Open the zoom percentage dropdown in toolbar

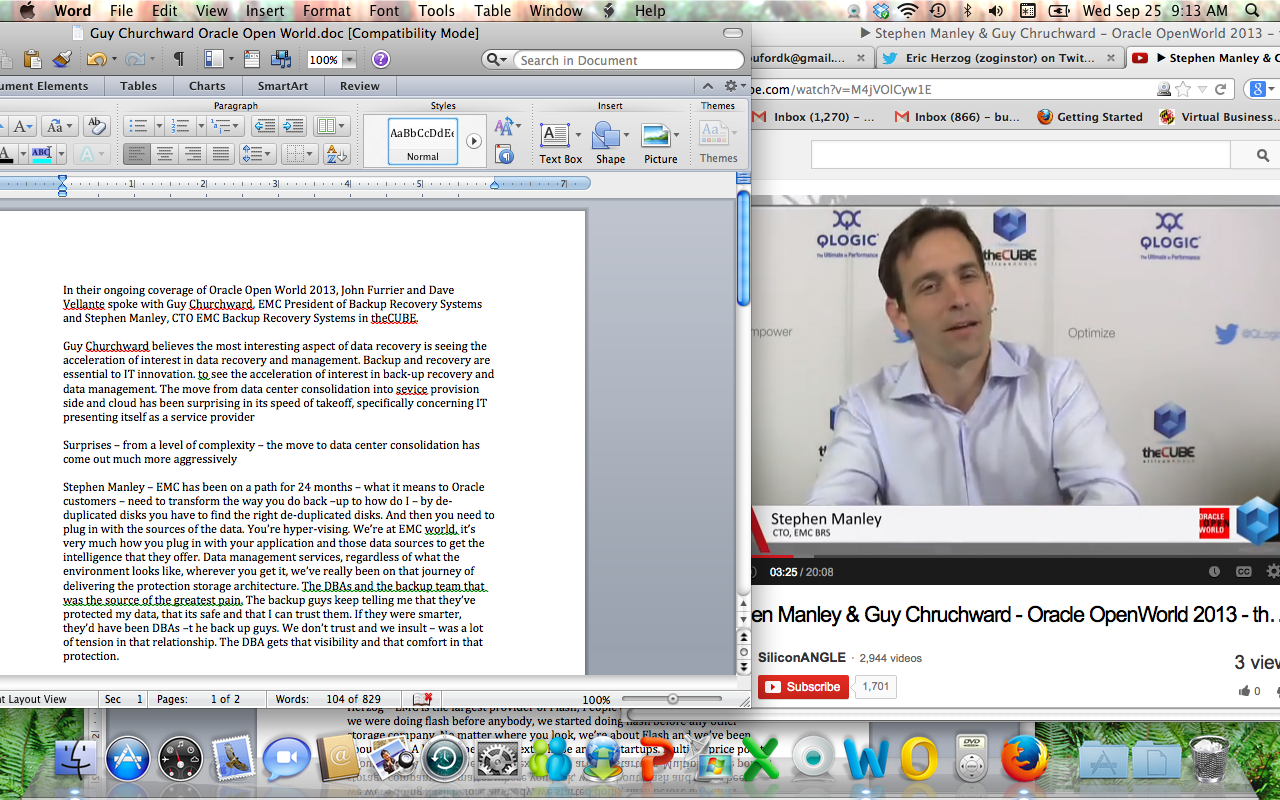pyautogui.click(x=348, y=60)
